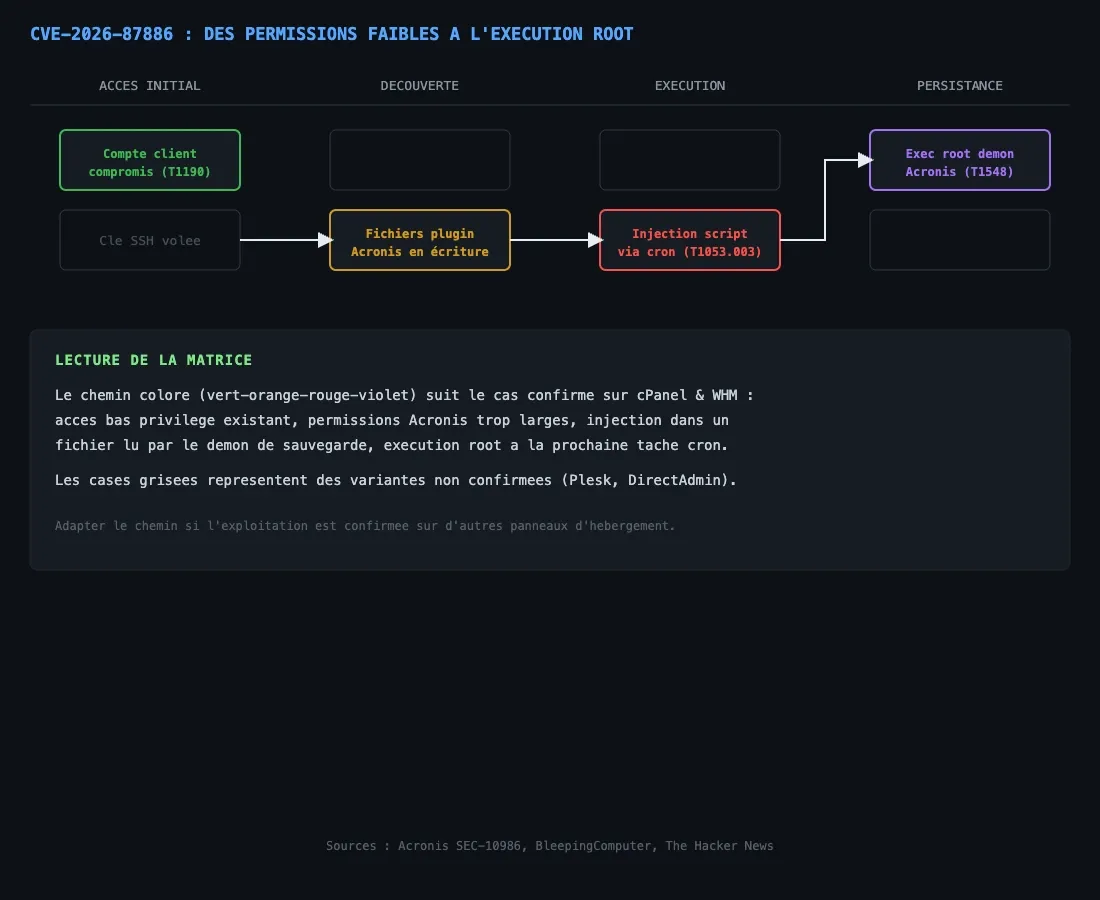
Task: Click the purple Exec root demon Acronis box
Action: click(960, 160)
